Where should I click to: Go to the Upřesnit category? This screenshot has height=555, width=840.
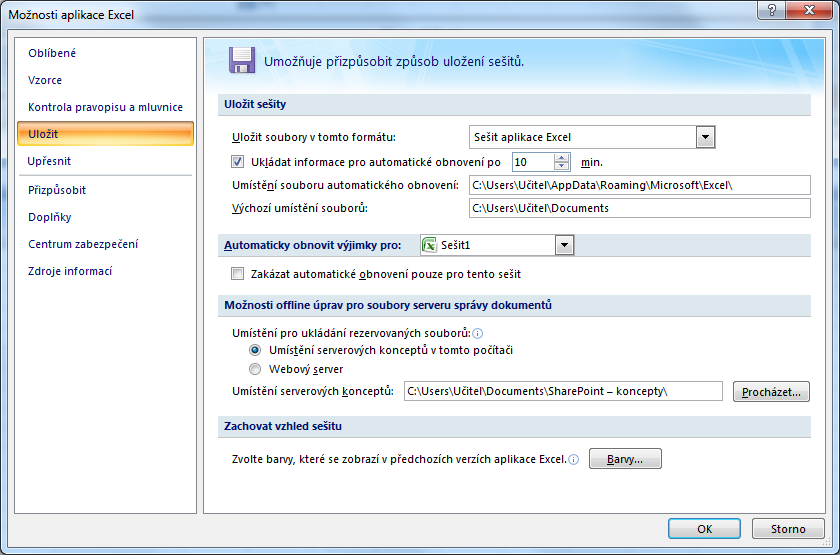tap(49, 161)
